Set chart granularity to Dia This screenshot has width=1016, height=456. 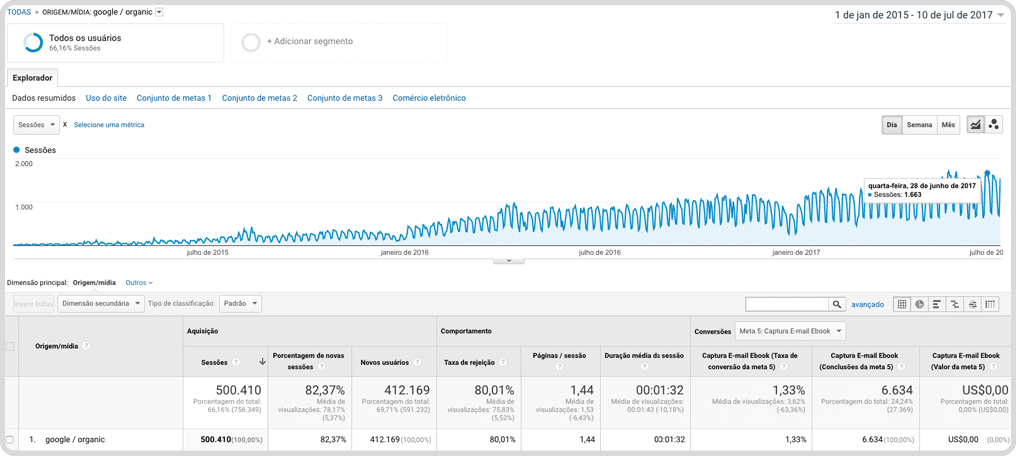tap(892, 125)
